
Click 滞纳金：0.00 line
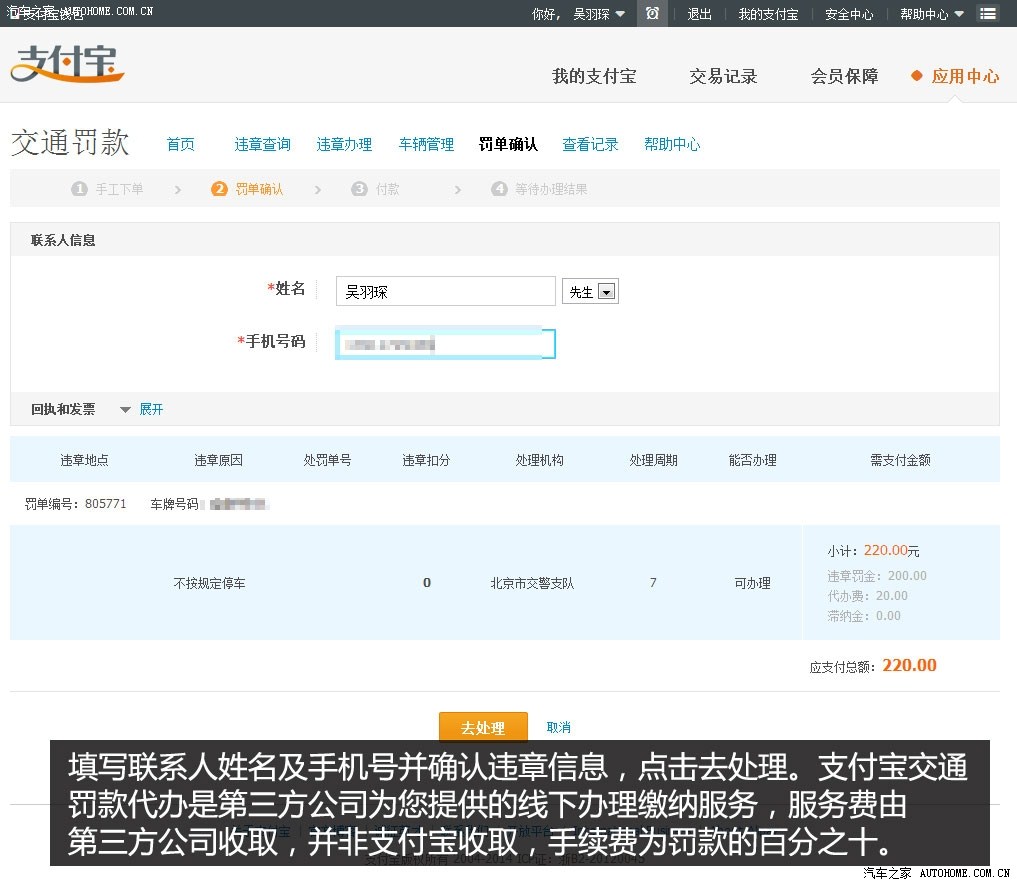pos(864,616)
